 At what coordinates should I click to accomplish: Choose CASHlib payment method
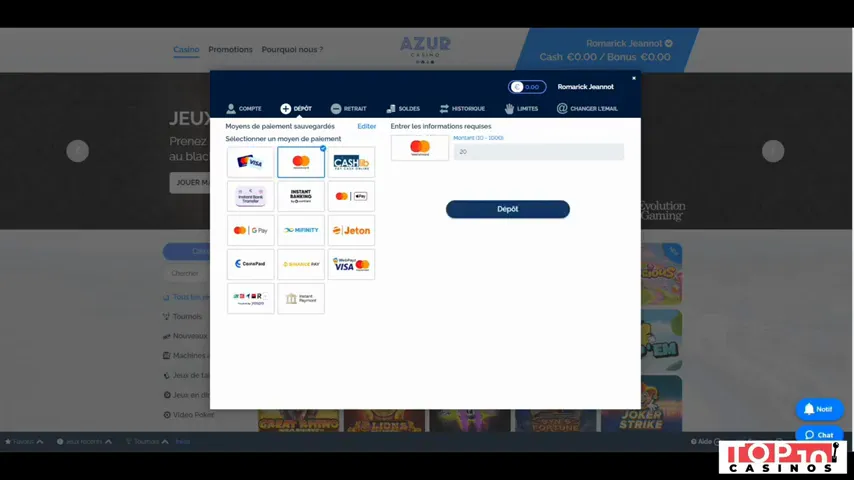pos(351,162)
